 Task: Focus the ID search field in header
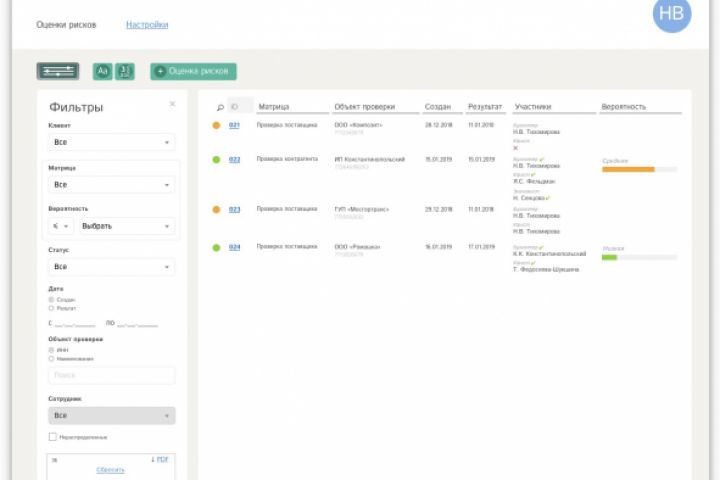click(x=241, y=107)
